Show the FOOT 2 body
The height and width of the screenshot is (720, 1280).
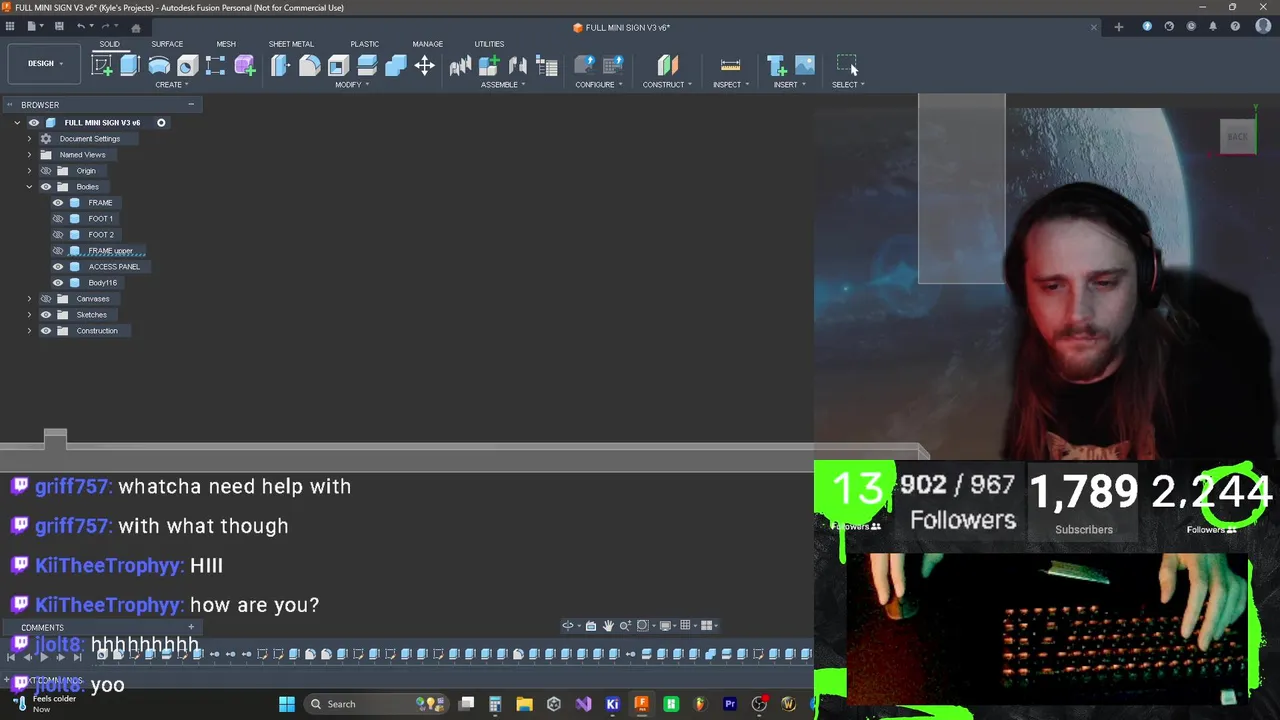click(58, 235)
